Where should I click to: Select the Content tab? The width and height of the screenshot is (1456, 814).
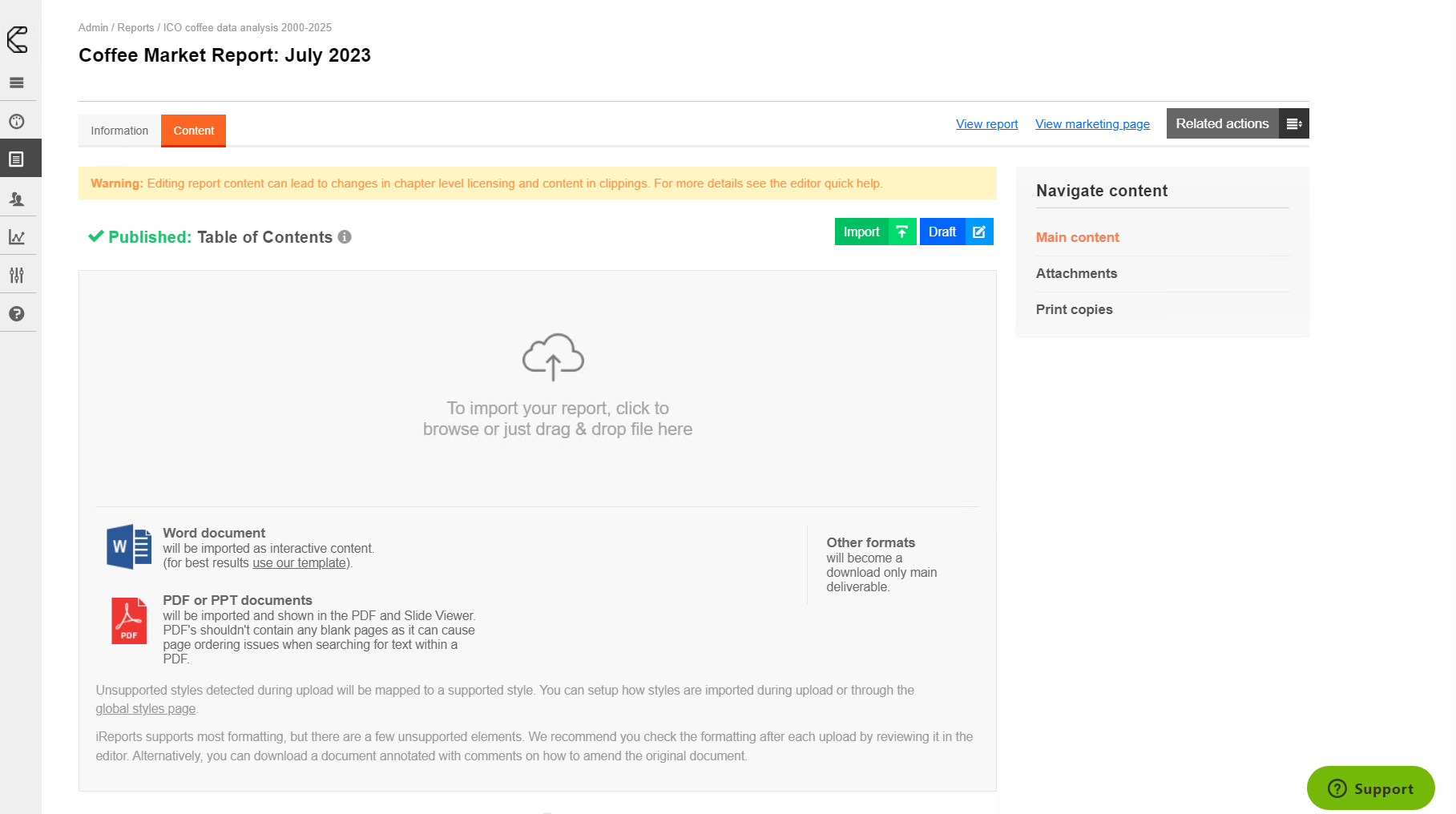point(193,131)
